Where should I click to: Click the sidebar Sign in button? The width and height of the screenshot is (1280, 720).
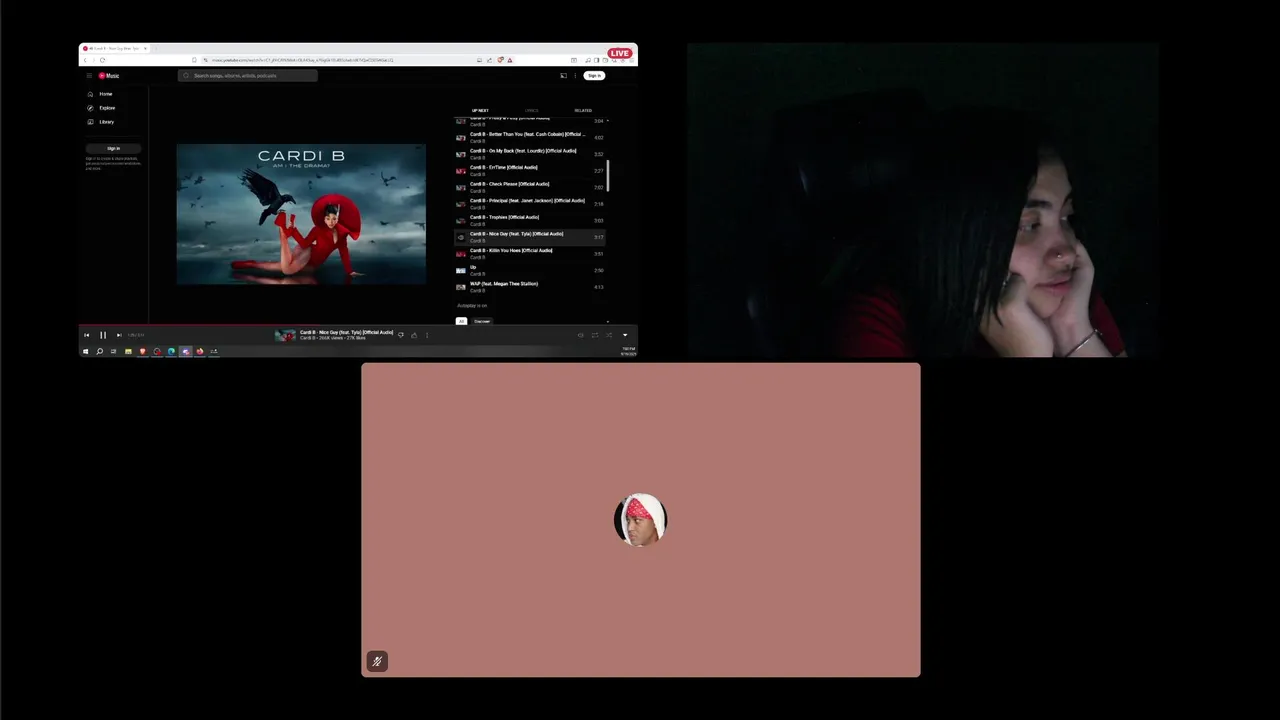[x=113, y=148]
